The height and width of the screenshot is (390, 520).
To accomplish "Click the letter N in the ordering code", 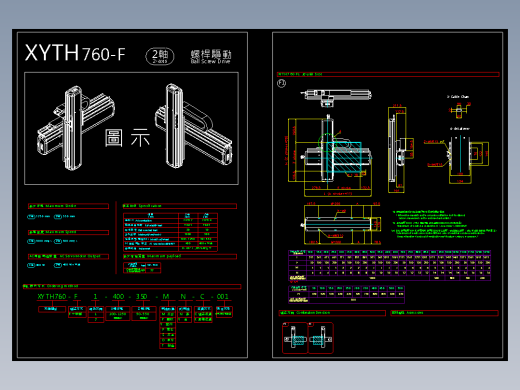I will pos(183,296).
